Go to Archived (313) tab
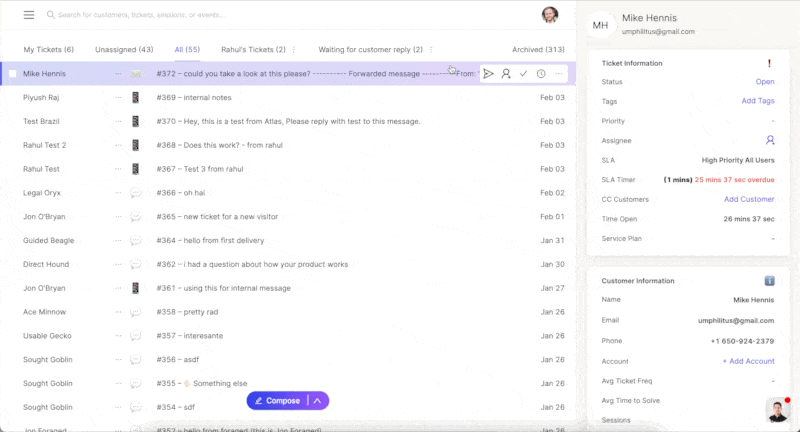Screen dimensions: 800x432 pyautogui.click(x=538, y=49)
